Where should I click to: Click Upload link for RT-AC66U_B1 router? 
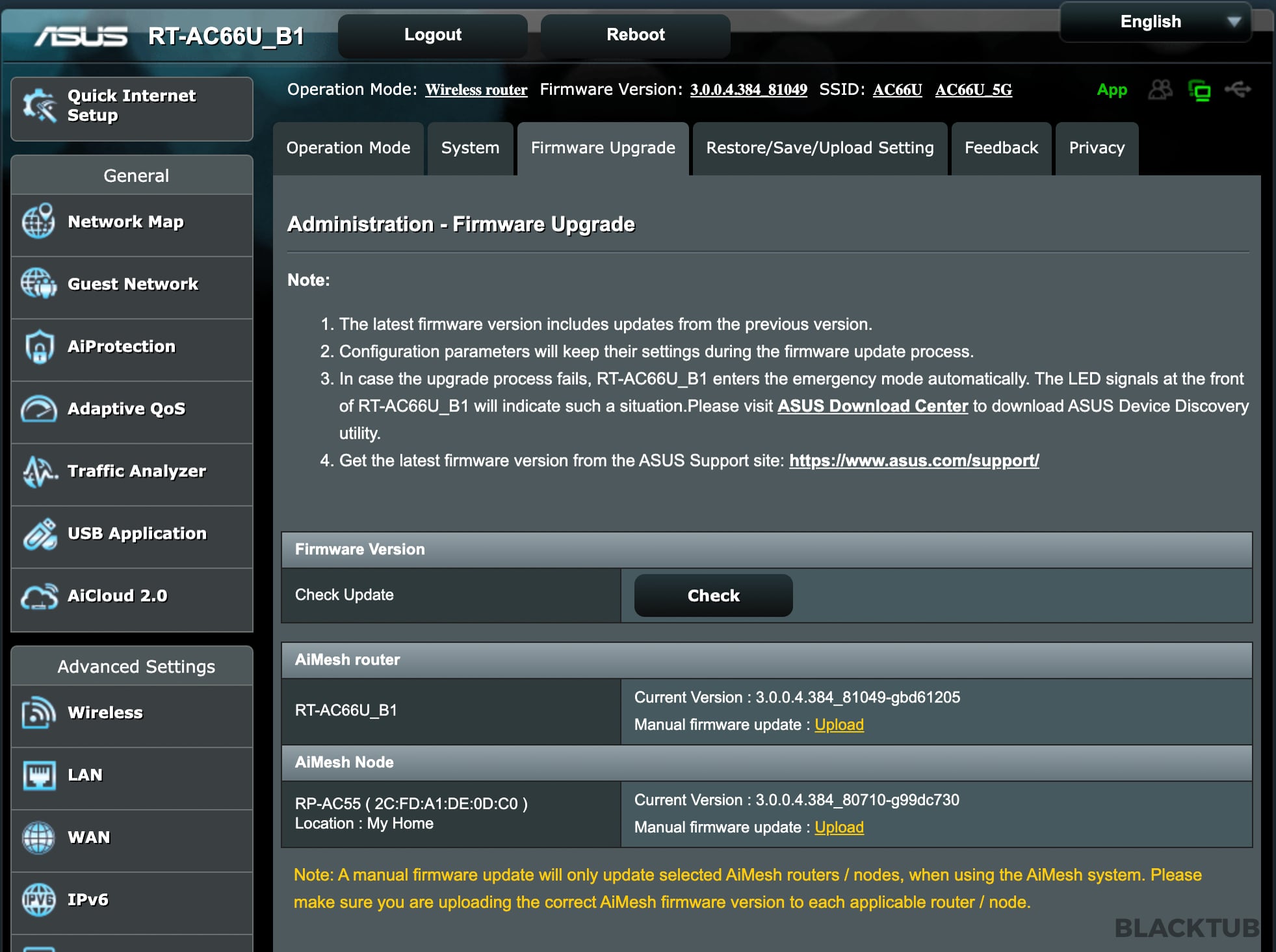(x=839, y=725)
